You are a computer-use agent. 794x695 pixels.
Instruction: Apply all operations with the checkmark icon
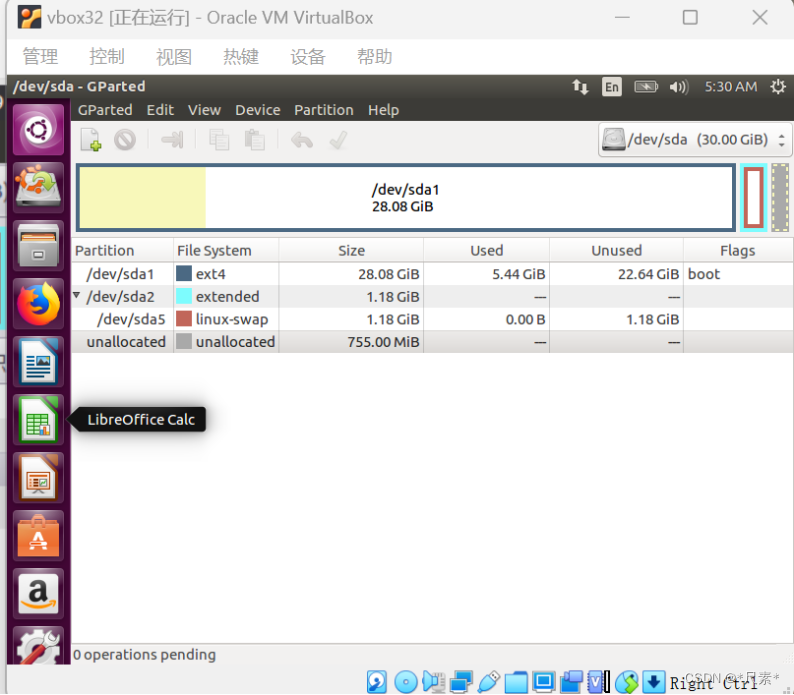(338, 140)
